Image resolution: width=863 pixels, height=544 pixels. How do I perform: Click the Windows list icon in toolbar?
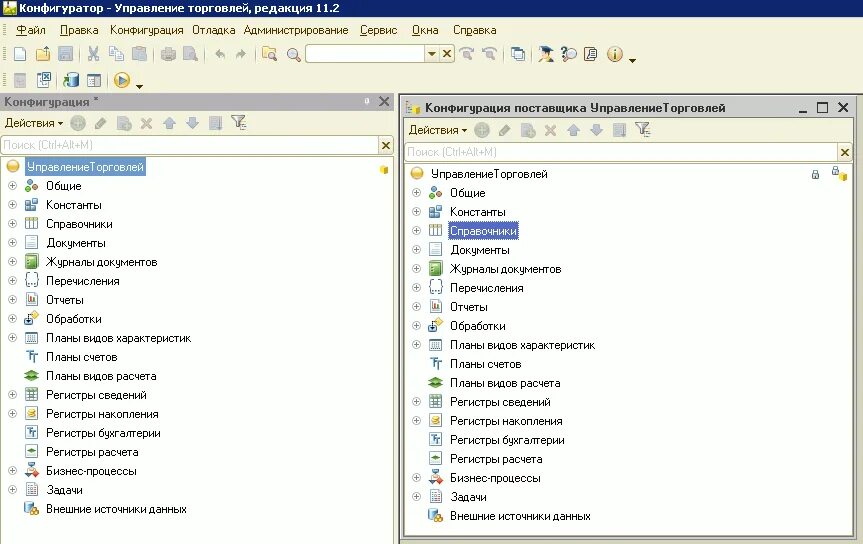[x=518, y=54]
